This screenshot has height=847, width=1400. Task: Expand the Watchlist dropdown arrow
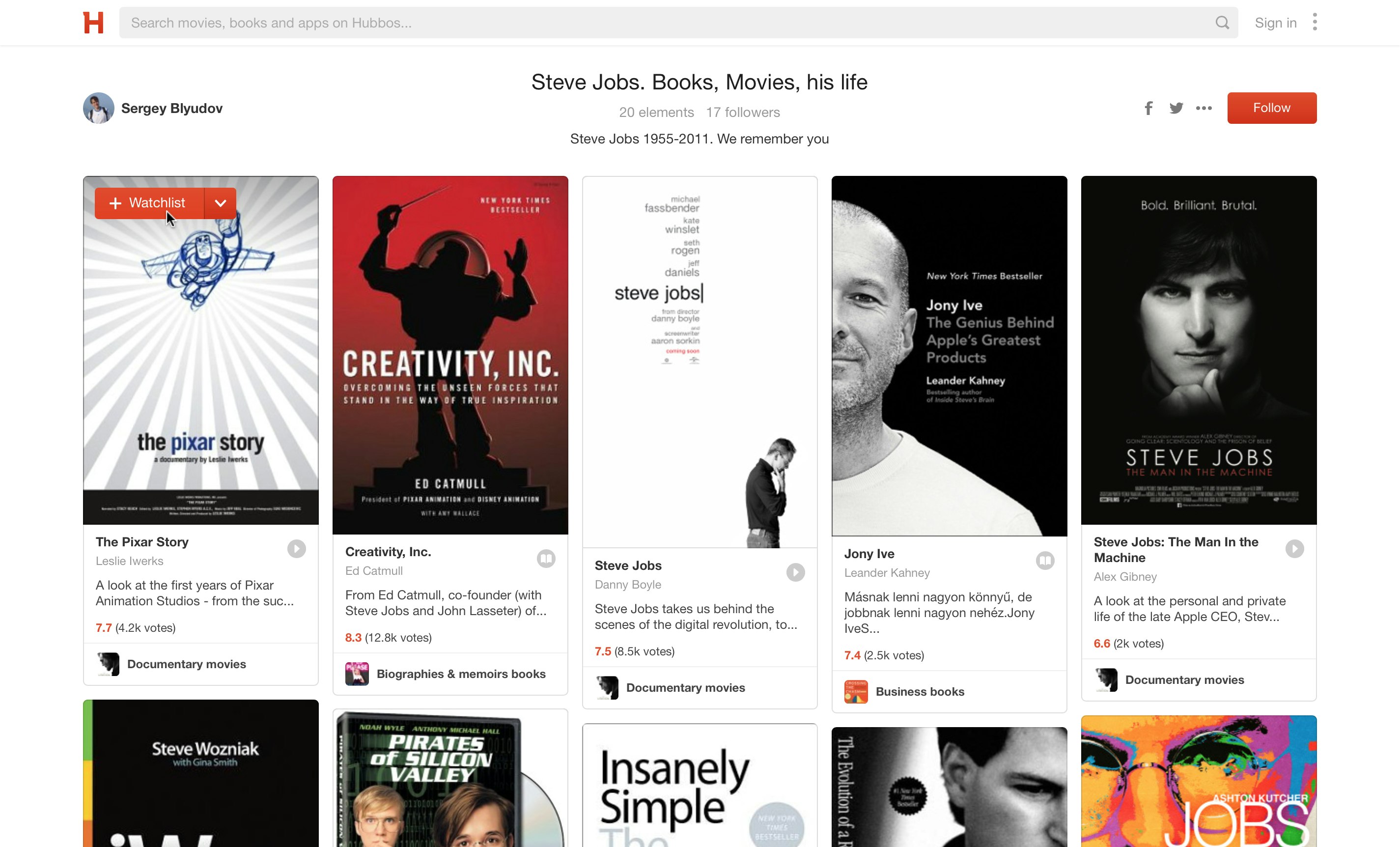(x=221, y=203)
